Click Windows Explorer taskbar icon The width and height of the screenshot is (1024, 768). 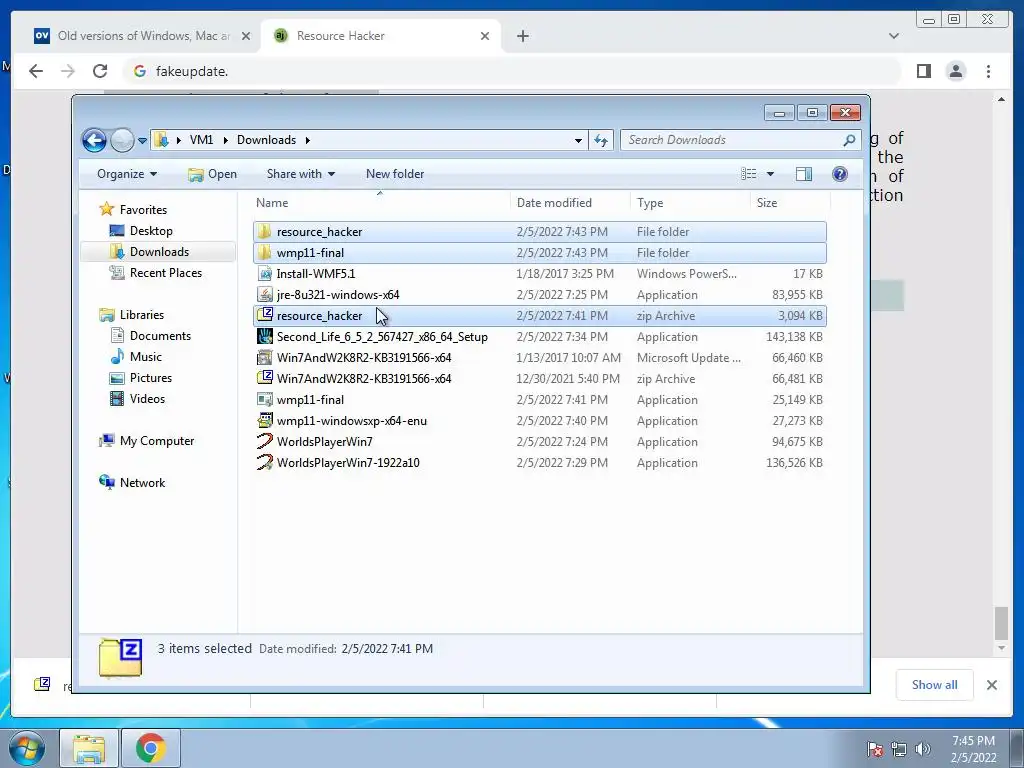89,748
